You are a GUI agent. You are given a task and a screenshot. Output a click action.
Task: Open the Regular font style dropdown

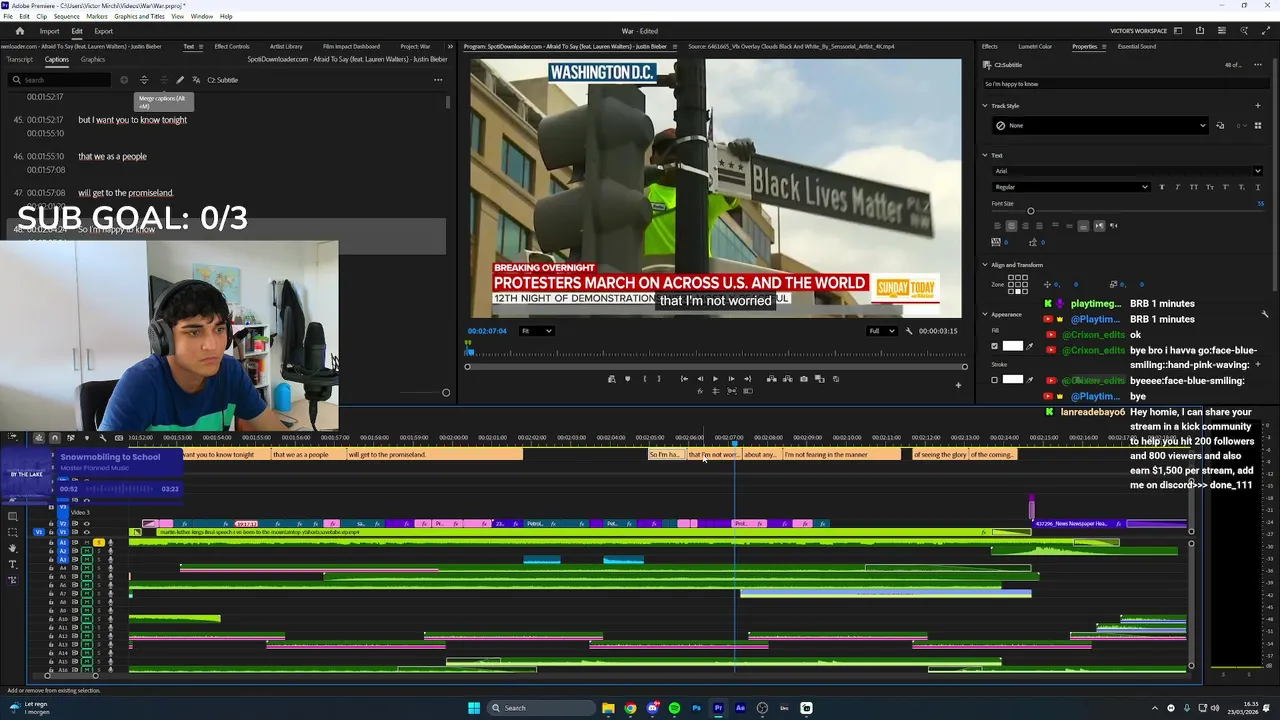(x=1071, y=187)
